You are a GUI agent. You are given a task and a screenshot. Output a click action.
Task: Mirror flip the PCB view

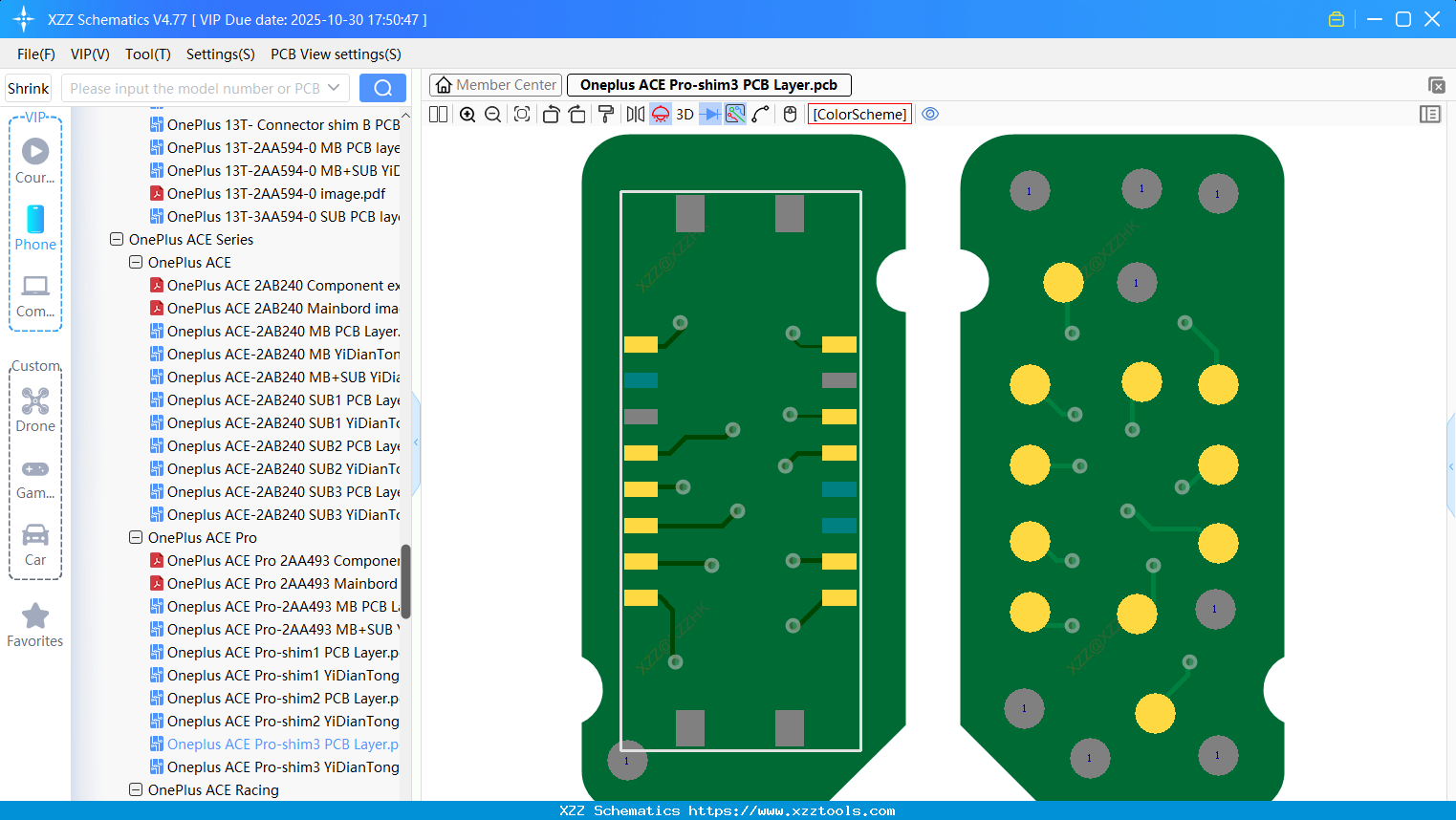pos(636,114)
